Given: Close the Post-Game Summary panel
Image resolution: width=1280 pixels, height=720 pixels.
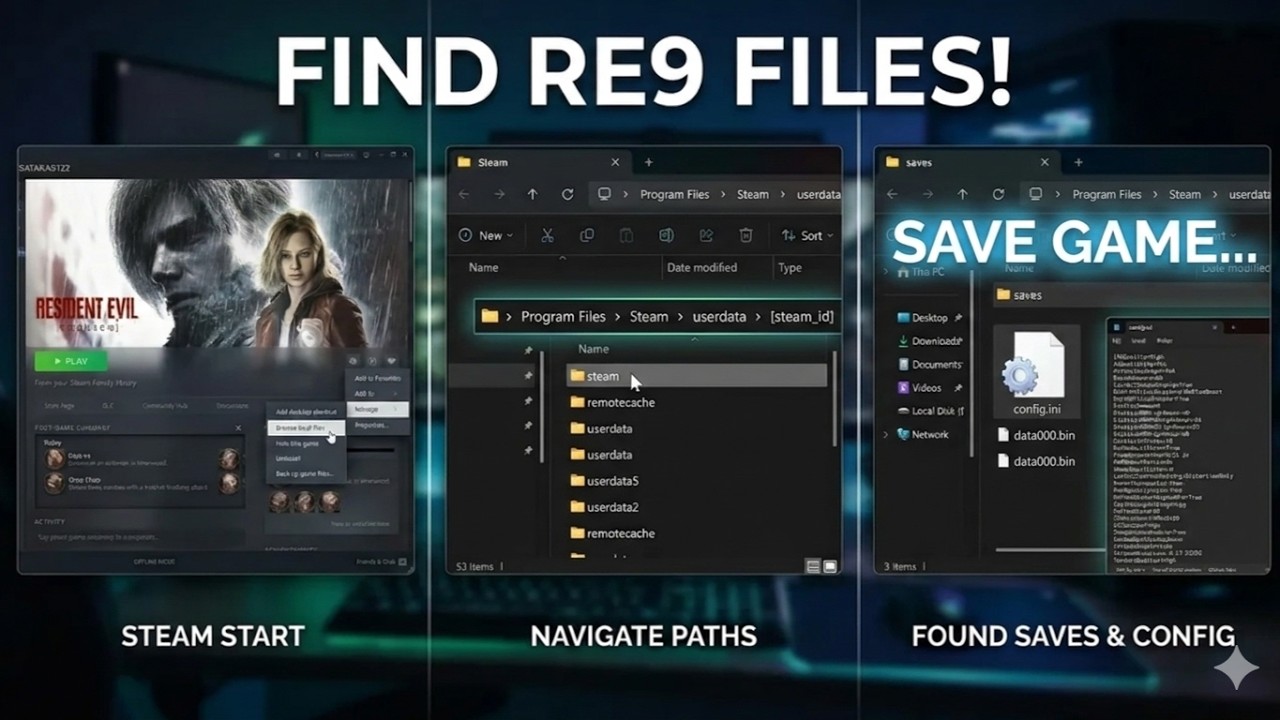Looking at the screenshot, I should tap(238, 428).
